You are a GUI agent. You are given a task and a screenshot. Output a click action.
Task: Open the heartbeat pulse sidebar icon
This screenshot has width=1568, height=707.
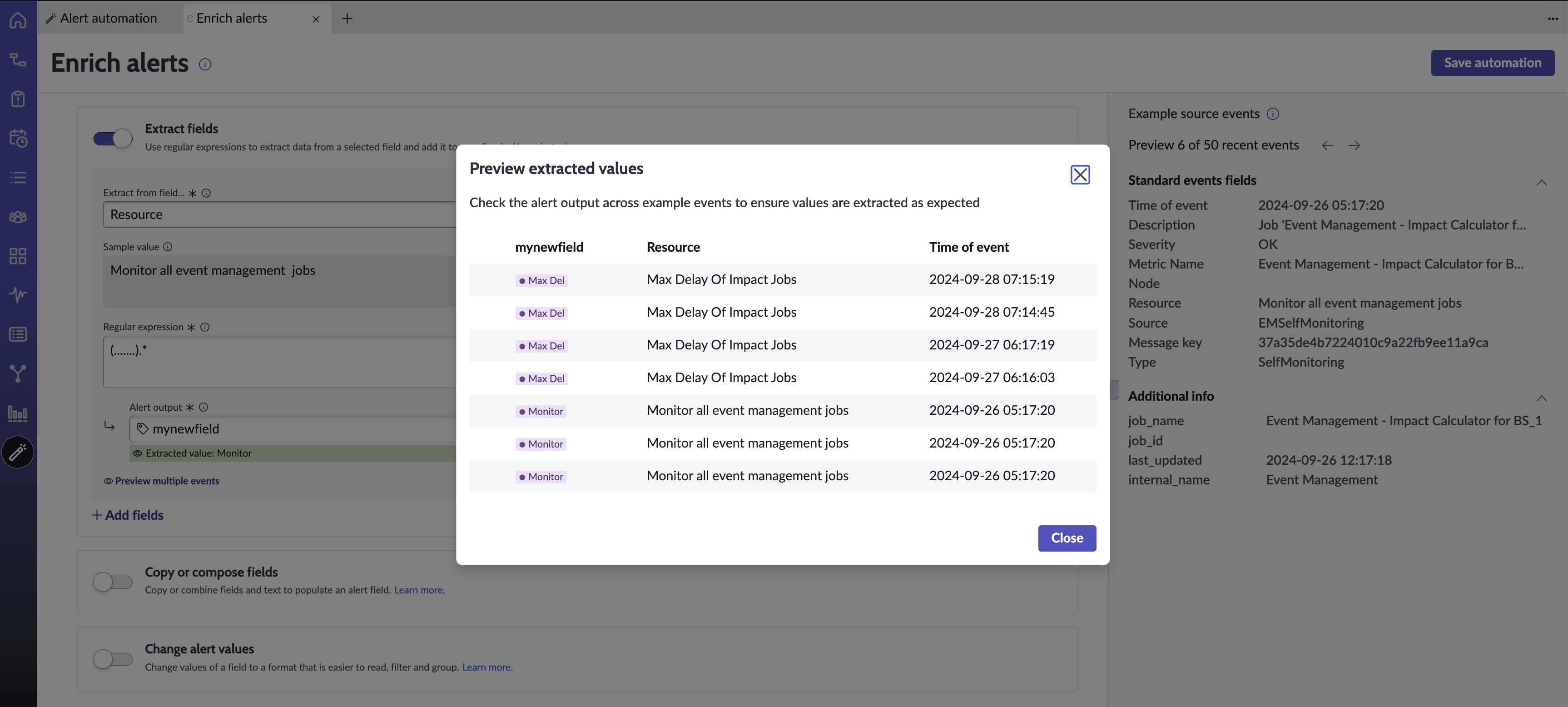(18, 295)
